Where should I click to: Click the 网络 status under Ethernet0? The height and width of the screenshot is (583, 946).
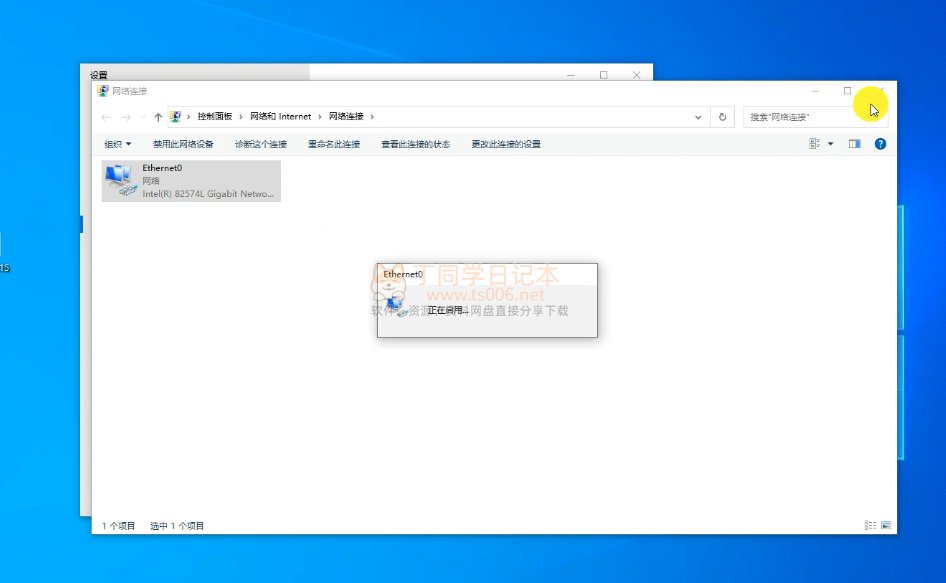click(x=151, y=181)
